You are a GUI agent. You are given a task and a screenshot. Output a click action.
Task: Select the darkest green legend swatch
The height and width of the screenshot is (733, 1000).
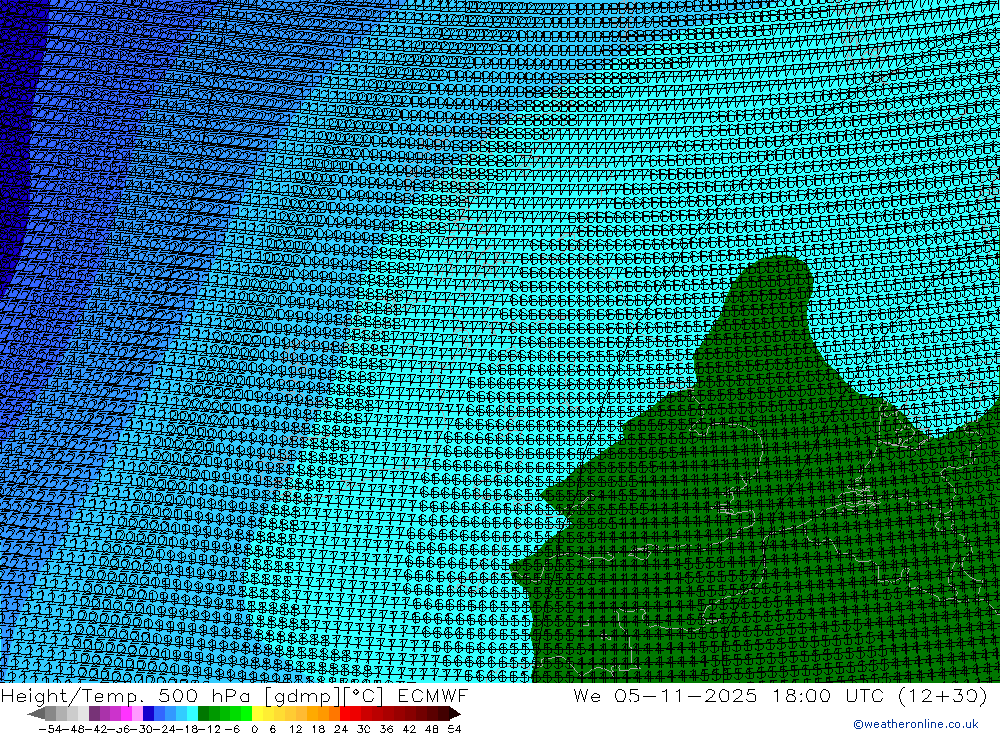click(203, 714)
